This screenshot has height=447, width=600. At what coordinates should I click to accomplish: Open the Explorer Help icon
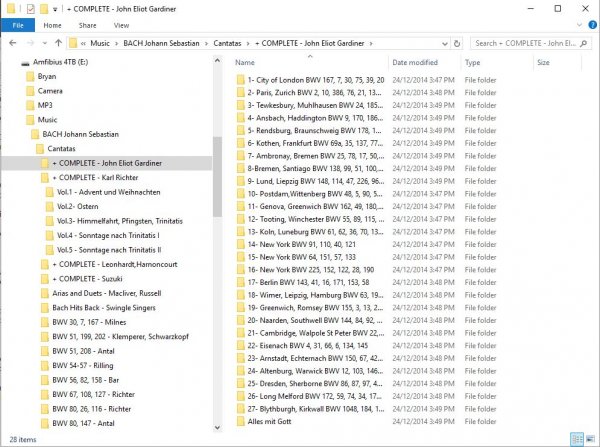[x=590, y=25]
